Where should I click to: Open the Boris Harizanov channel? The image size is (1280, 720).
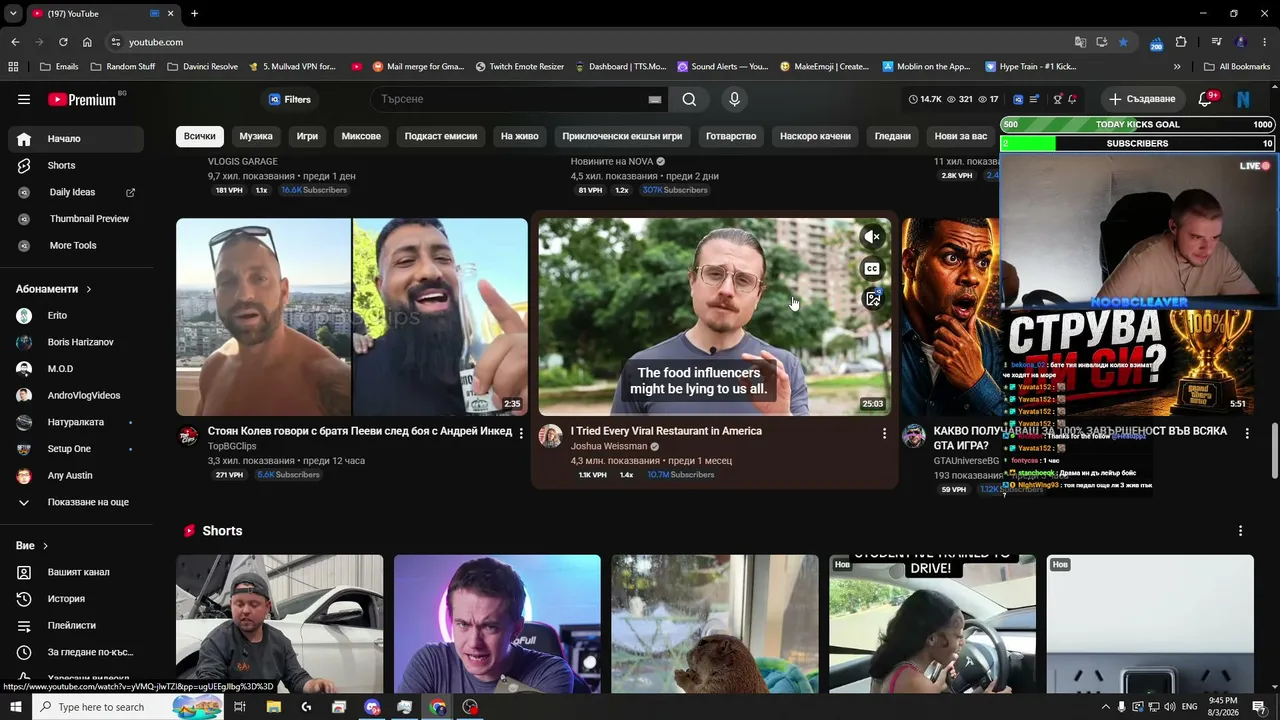76,342
